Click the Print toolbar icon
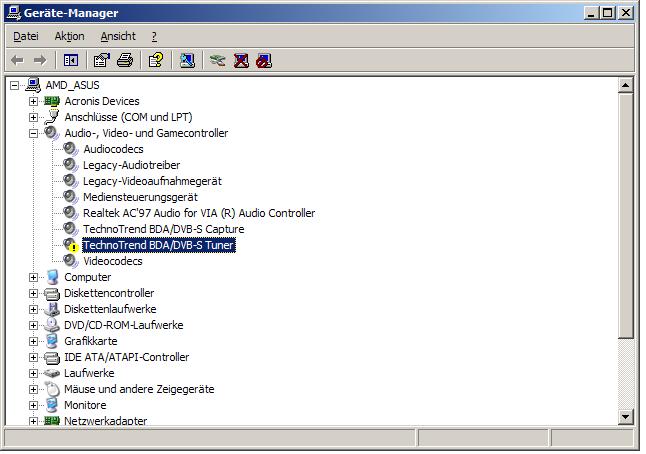The height and width of the screenshot is (454, 646). 125,61
